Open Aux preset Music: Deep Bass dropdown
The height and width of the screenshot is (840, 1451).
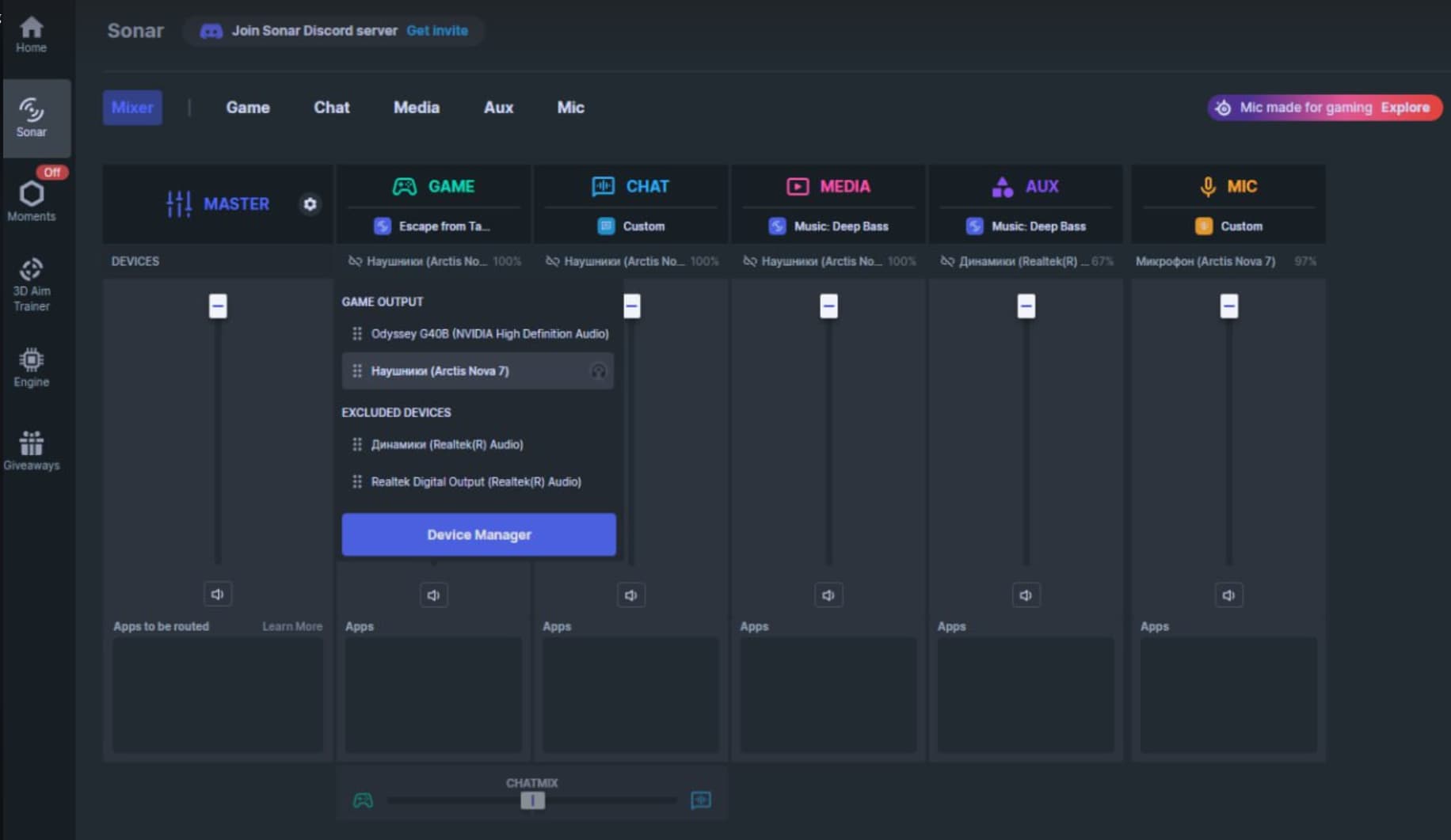(1026, 226)
